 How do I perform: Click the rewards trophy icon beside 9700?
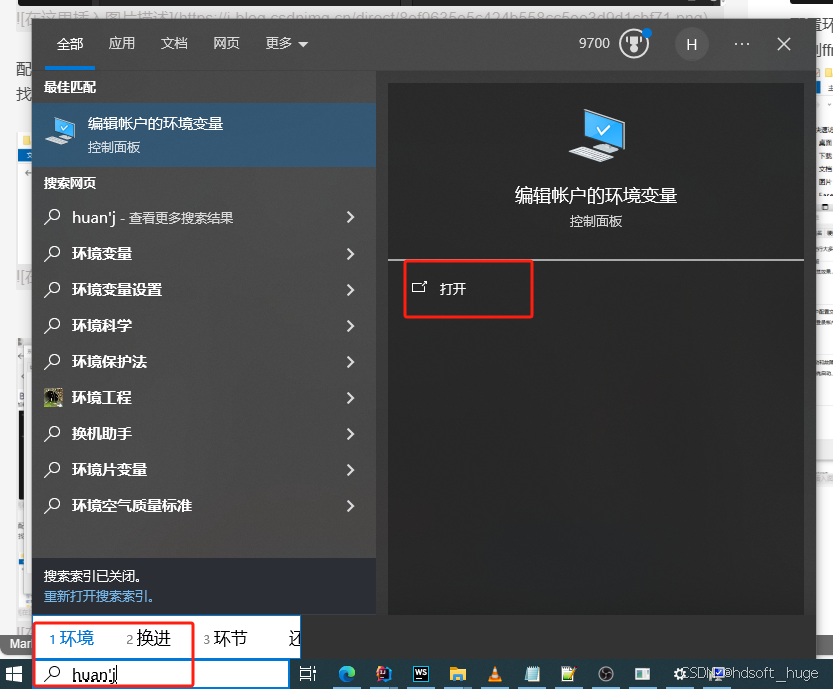(x=634, y=44)
